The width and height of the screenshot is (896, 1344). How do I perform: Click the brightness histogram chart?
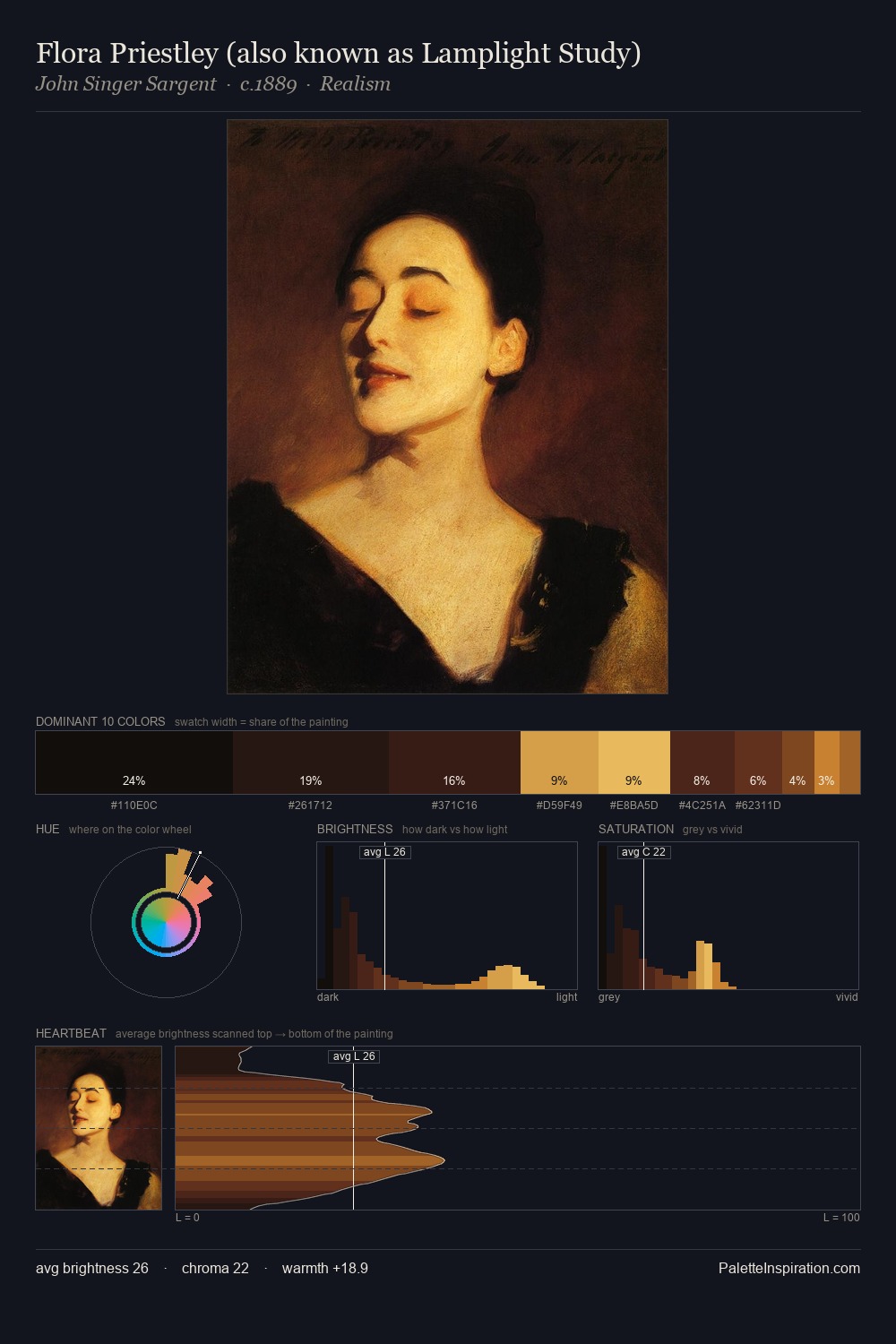pos(447,916)
